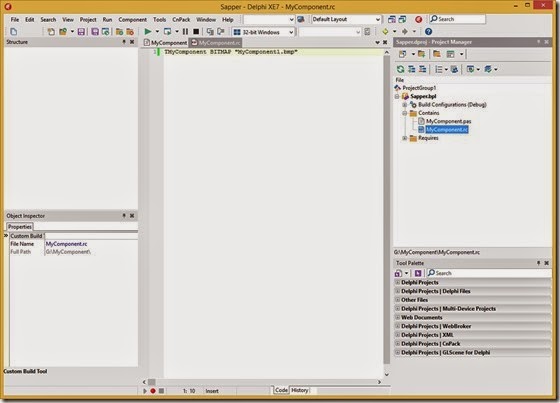Screen dimensions: 560x403
Task: Toggle the Project Manager pushpin
Action: point(538,42)
